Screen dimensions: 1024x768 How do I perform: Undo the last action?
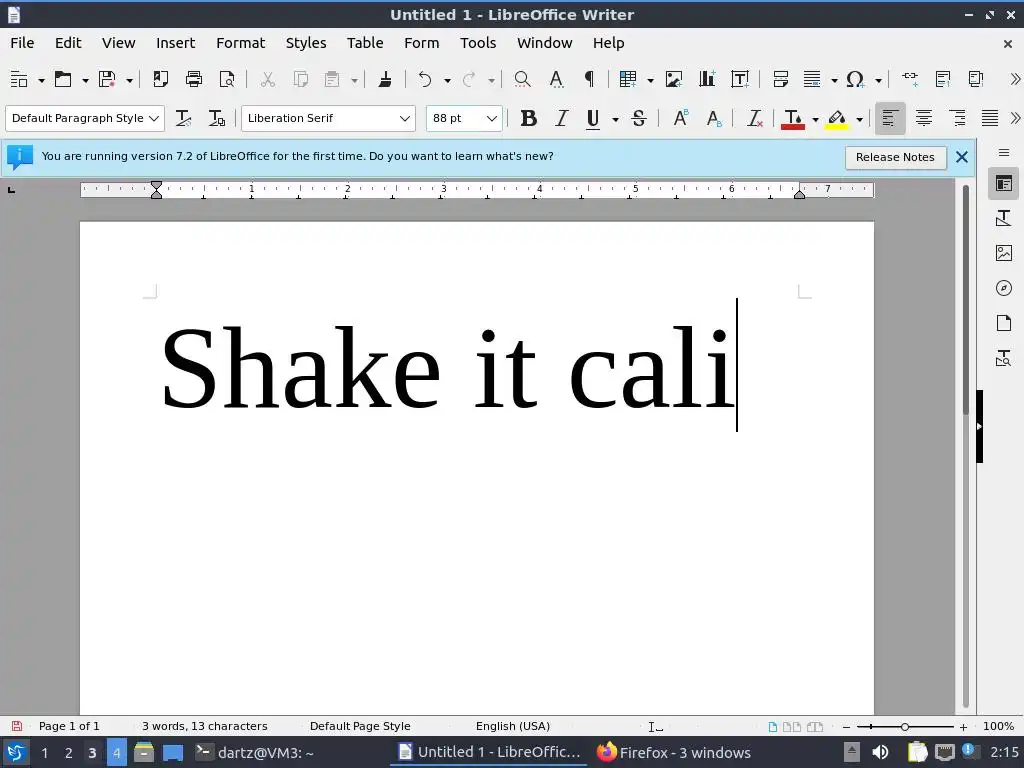point(425,79)
